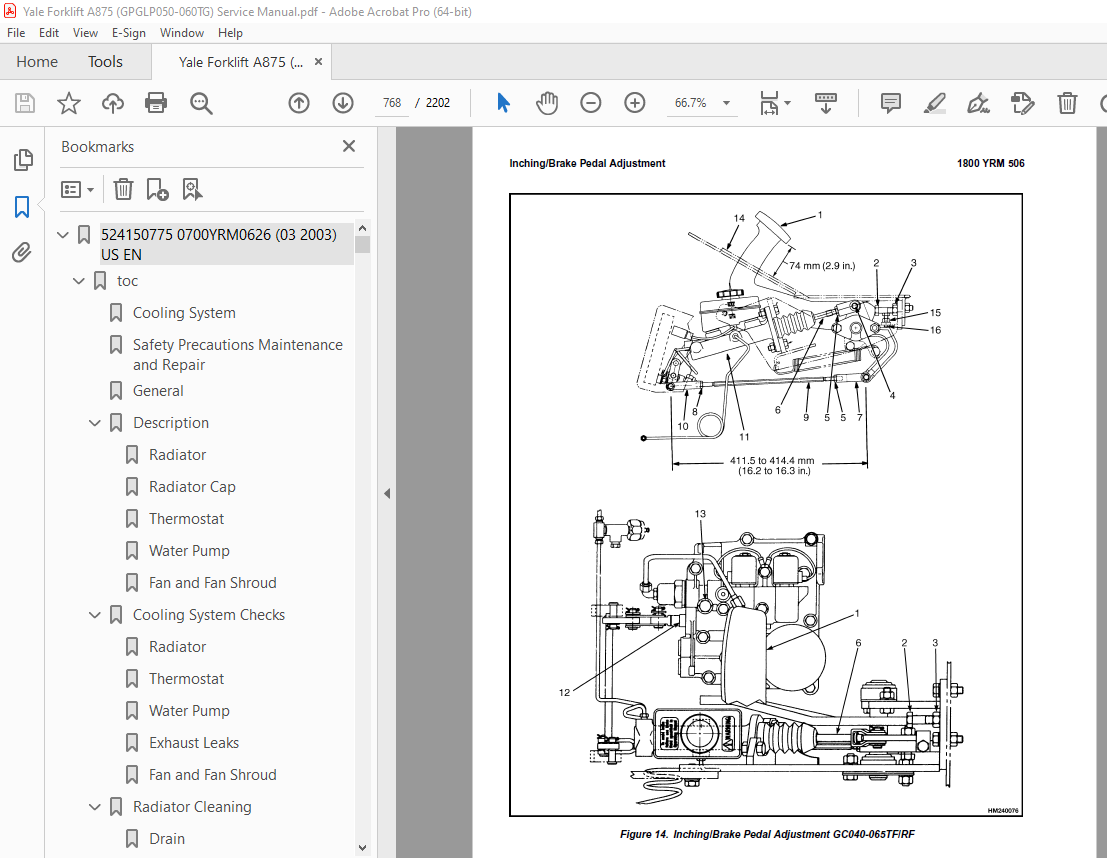Open Thermostat under Cooling System Checks

186,679
